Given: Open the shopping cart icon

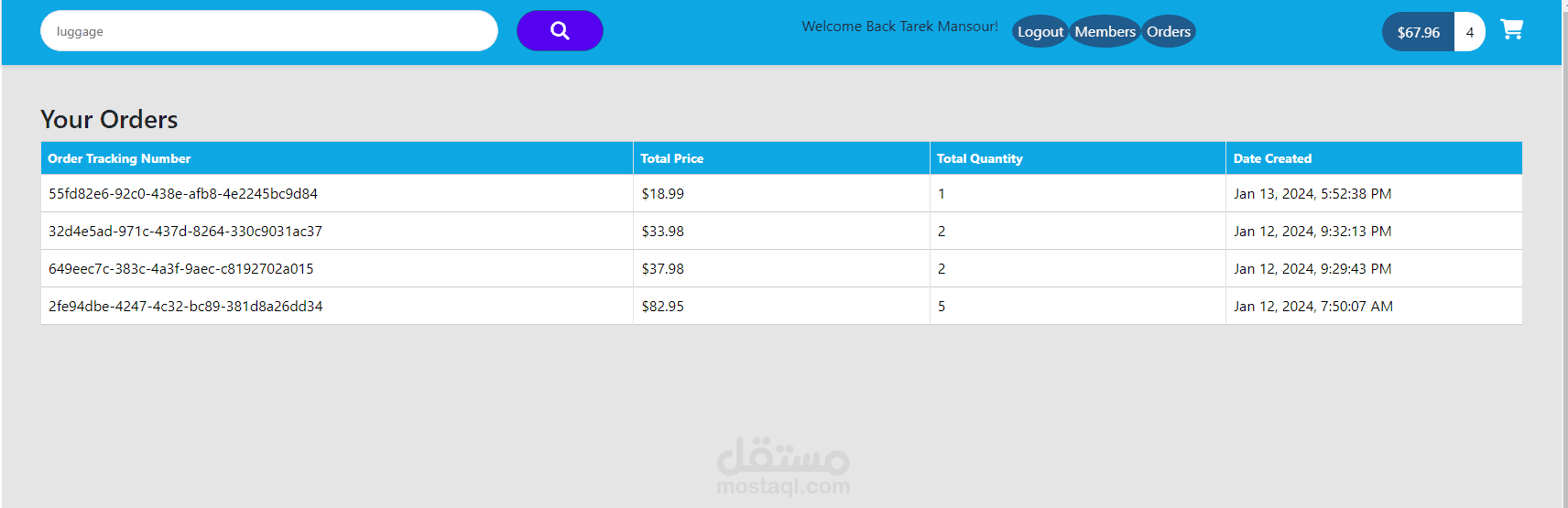Looking at the screenshot, I should click(1511, 30).
